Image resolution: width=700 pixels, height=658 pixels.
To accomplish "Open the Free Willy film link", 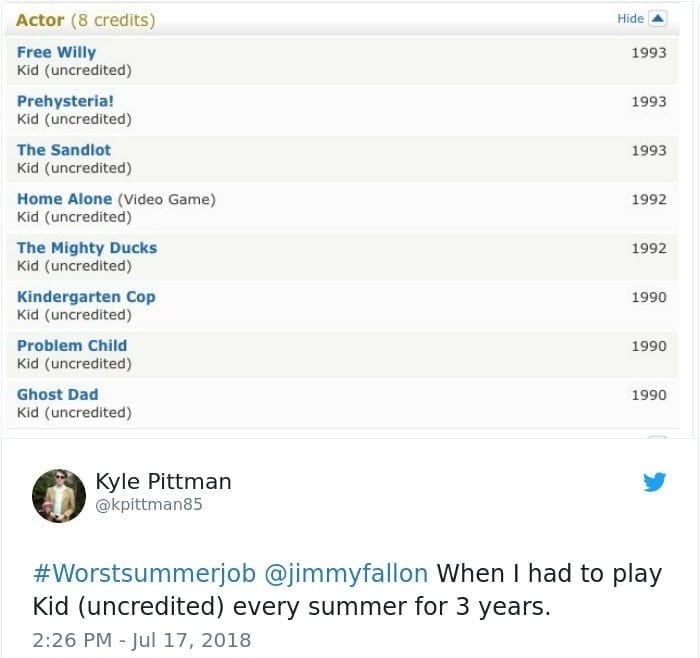I will [x=57, y=52].
